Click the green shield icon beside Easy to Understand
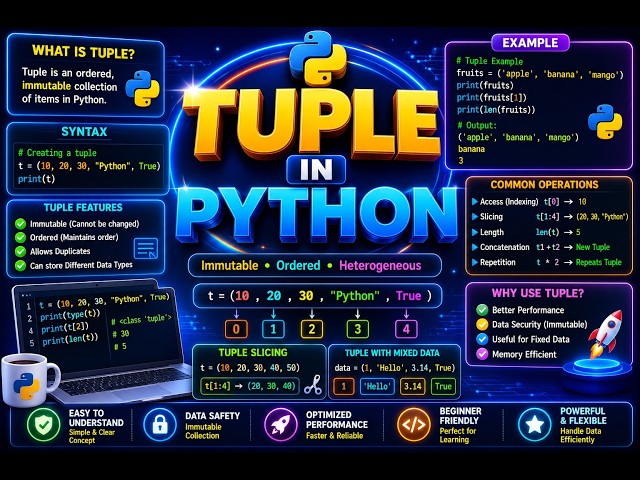This screenshot has width=640, height=480. [x=44, y=425]
